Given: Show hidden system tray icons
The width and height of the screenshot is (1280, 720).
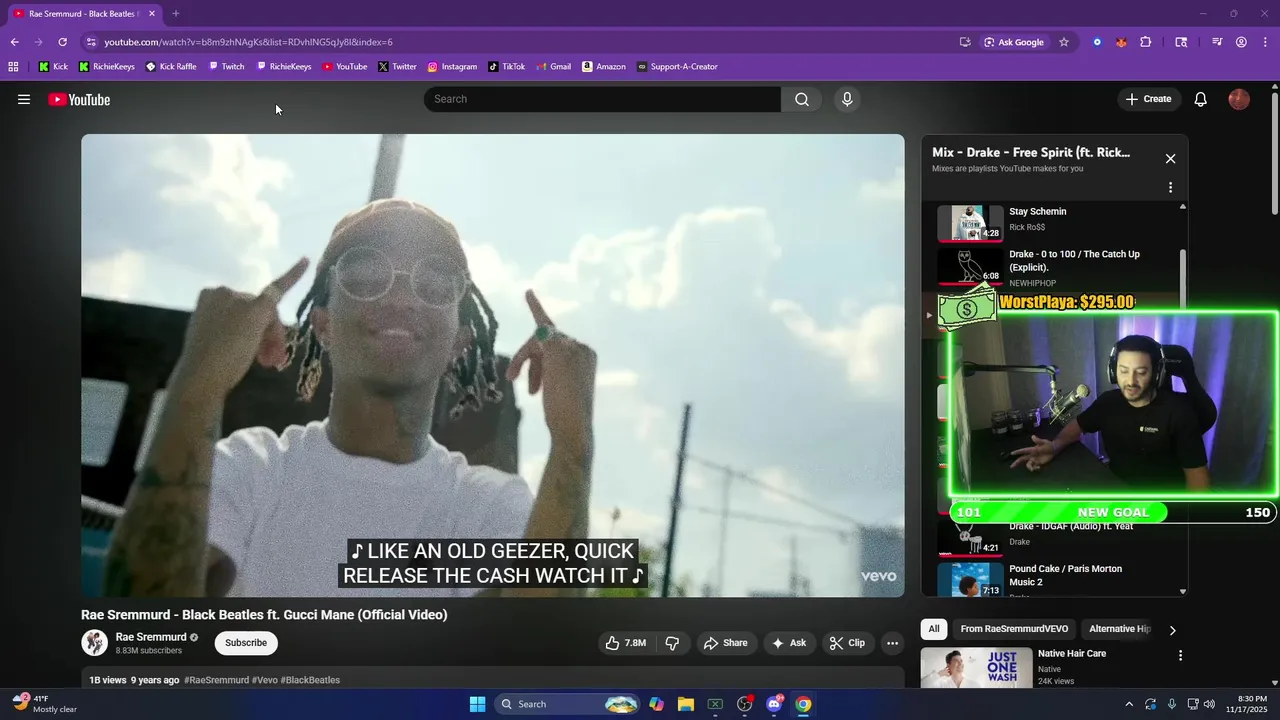Looking at the screenshot, I should [1129, 704].
